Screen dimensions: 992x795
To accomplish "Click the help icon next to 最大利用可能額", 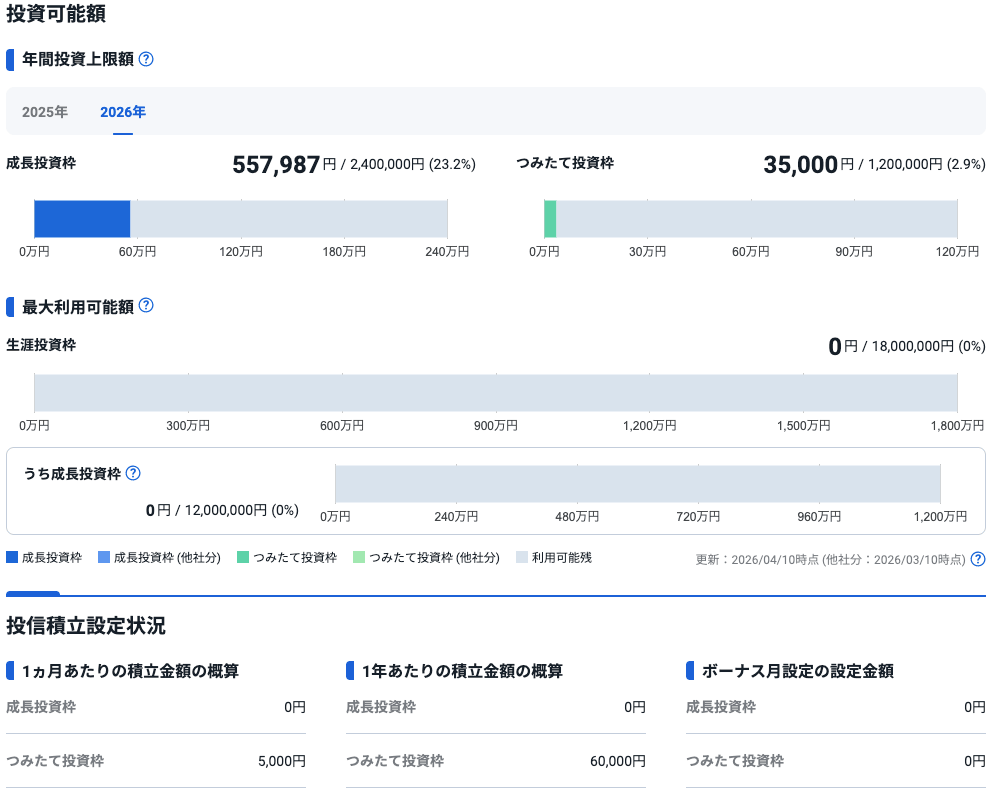I will click(x=146, y=306).
